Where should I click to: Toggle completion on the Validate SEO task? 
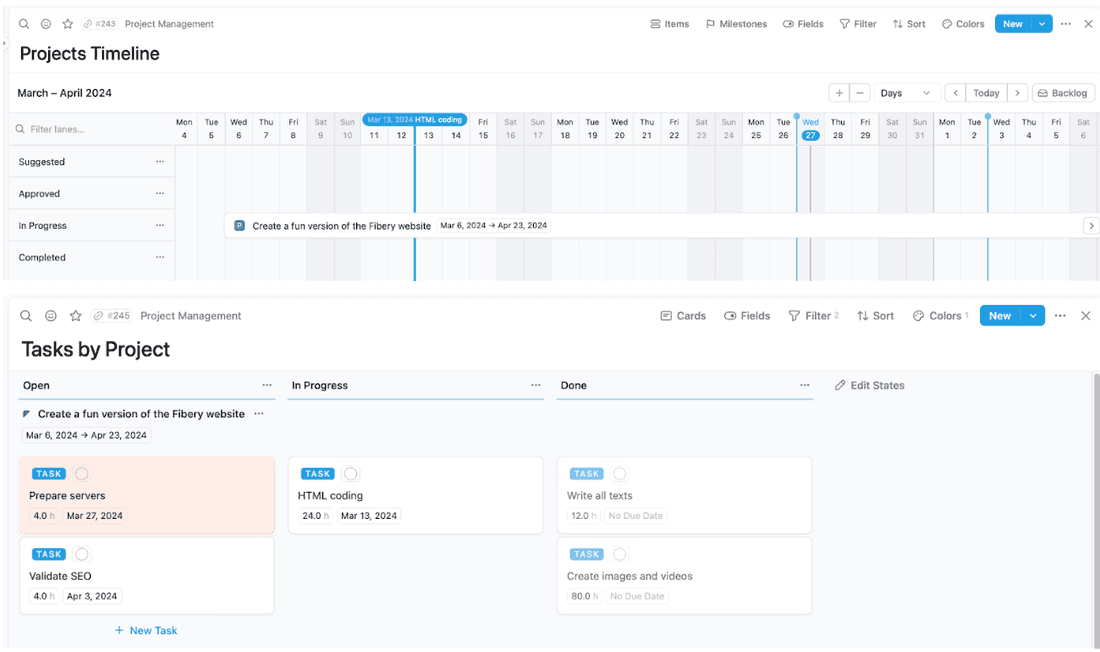[82, 554]
